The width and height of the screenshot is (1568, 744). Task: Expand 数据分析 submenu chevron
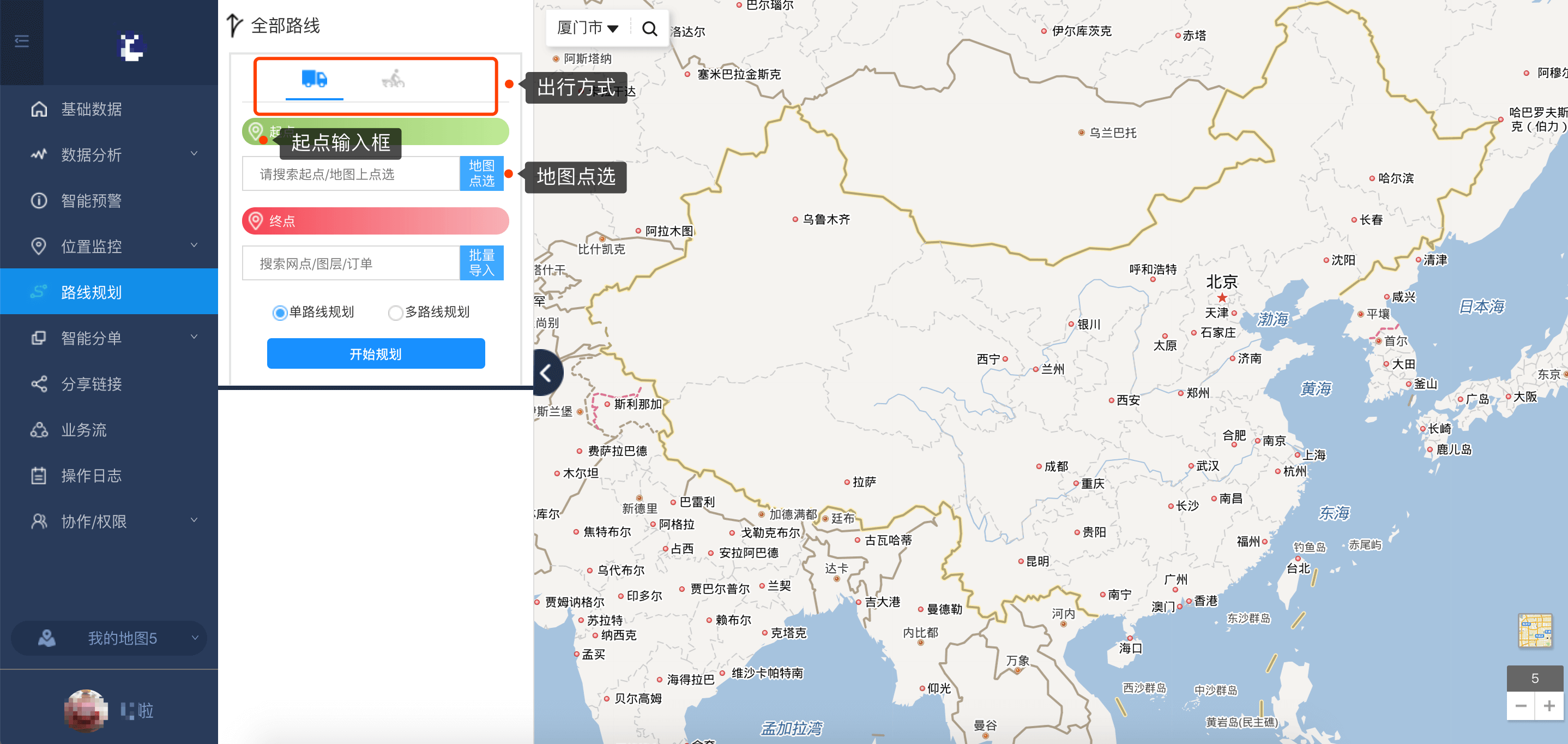[x=194, y=153]
